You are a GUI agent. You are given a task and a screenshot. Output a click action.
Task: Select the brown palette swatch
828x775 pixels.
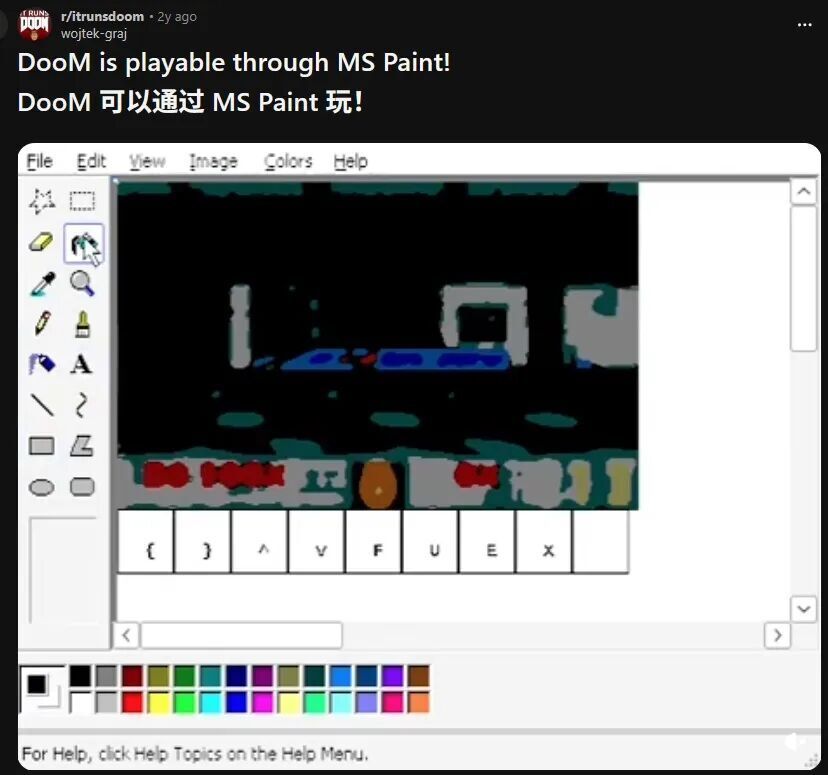click(x=419, y=676)
